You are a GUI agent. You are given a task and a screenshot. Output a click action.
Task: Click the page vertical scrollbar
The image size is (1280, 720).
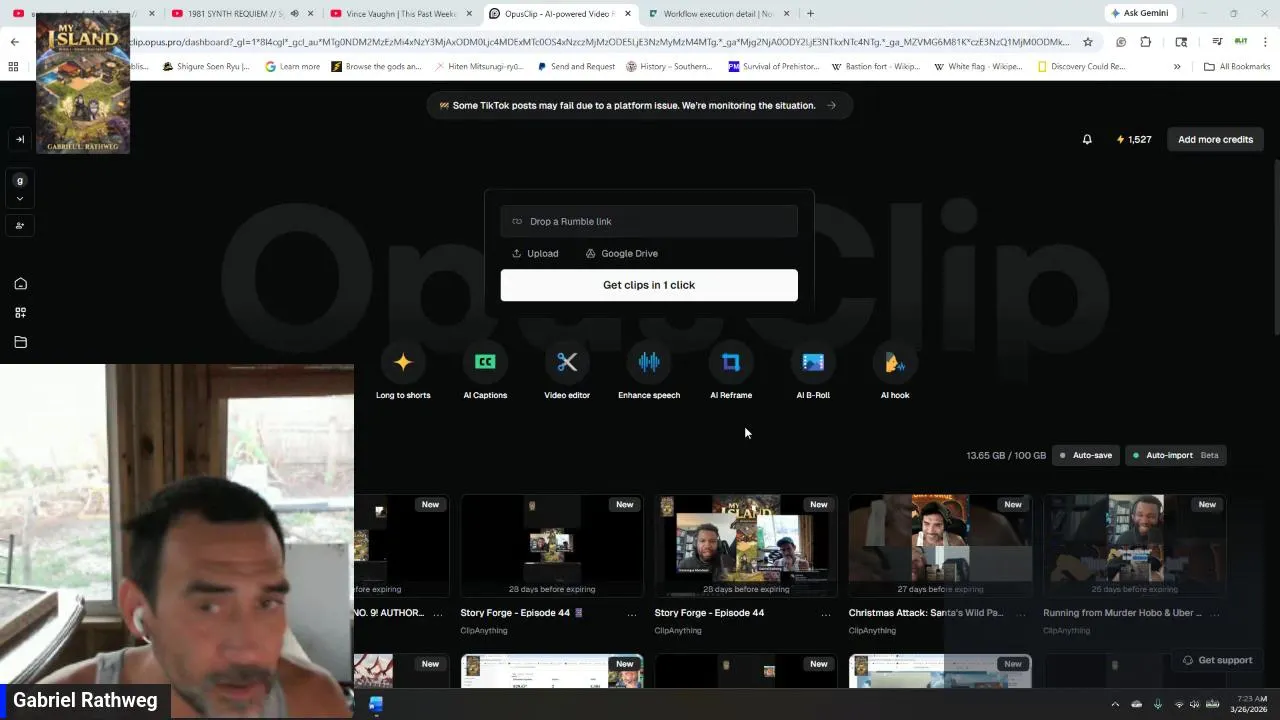(1276, 245)
